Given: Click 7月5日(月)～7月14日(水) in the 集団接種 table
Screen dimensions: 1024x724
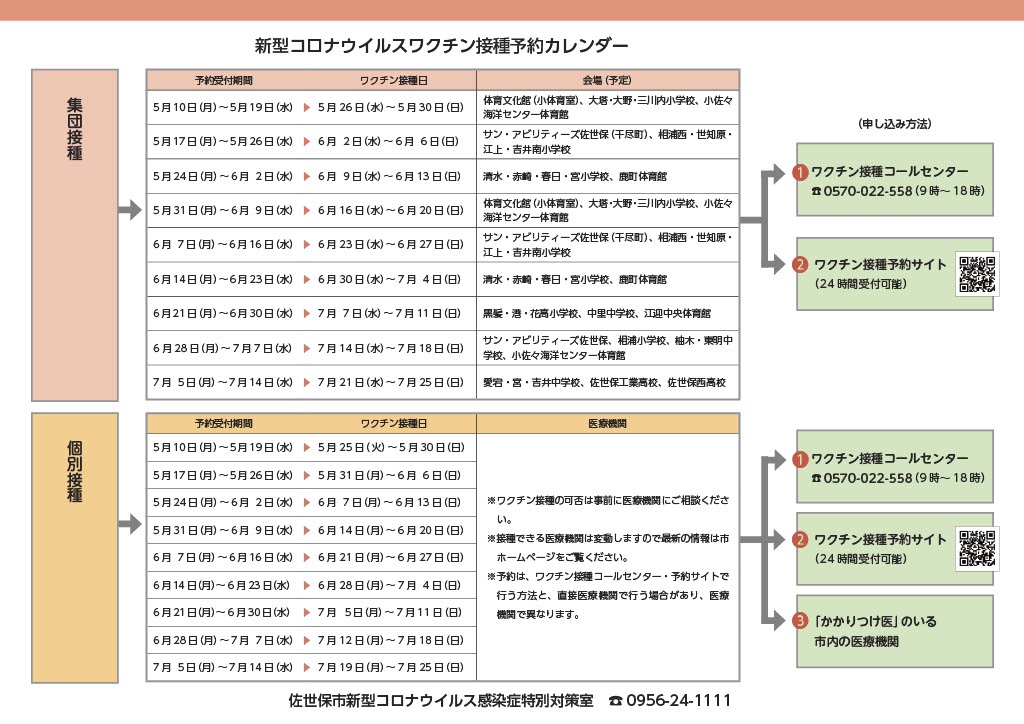Looking at the screenshot, I should (223, 383).
